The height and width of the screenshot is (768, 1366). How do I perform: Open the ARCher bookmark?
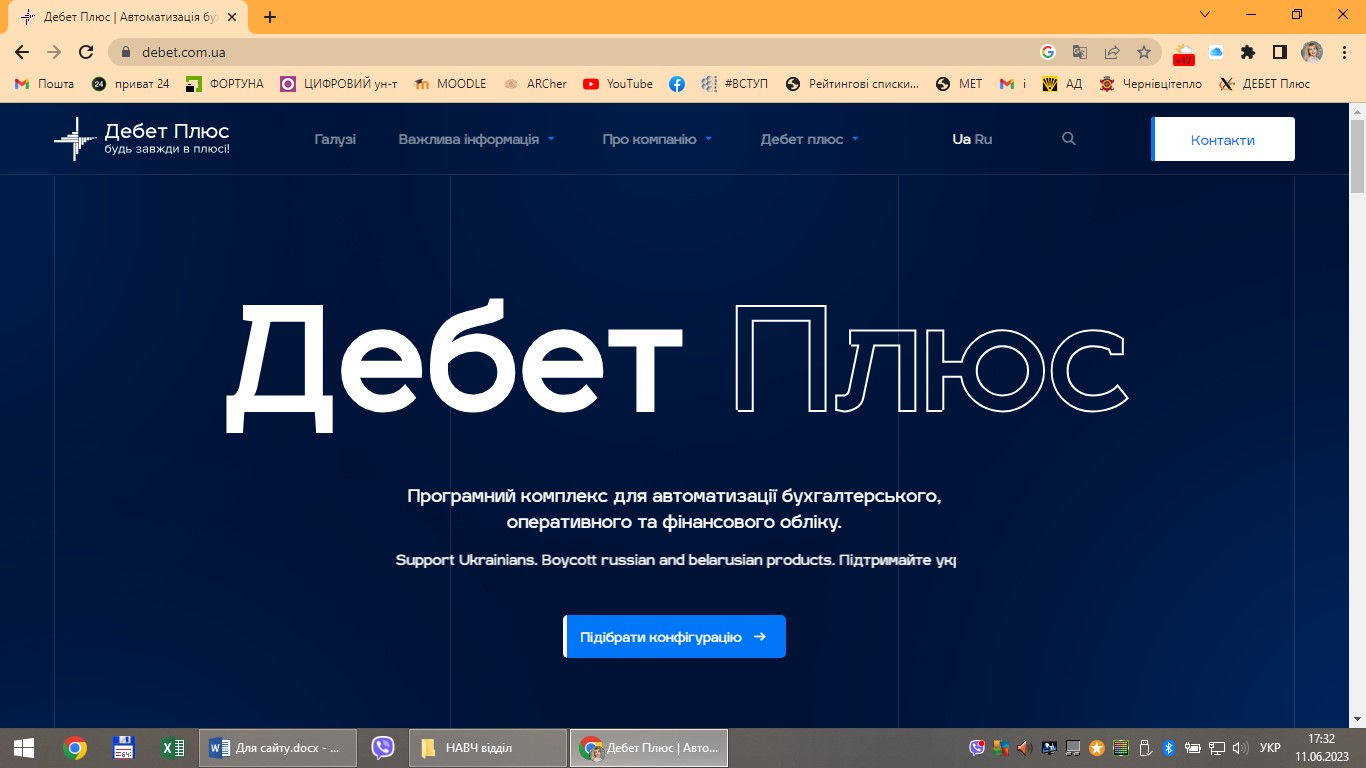pos(535,84)
